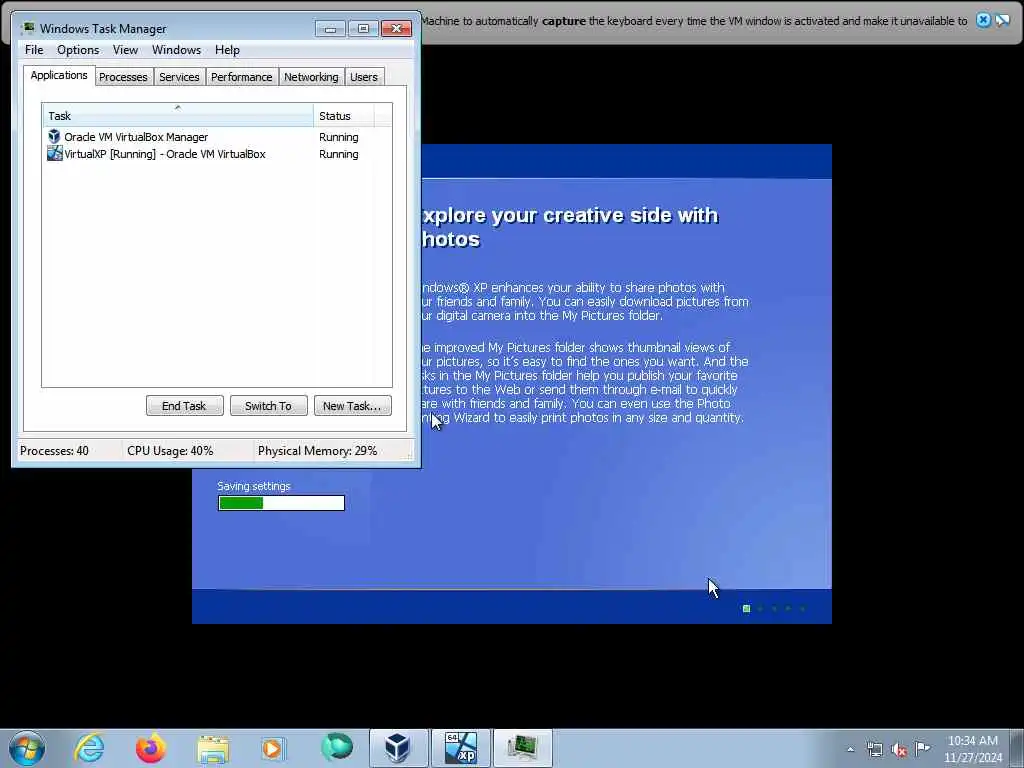Show hidden system tray icons
The image size is (1024, 768).
click(850, 749)
